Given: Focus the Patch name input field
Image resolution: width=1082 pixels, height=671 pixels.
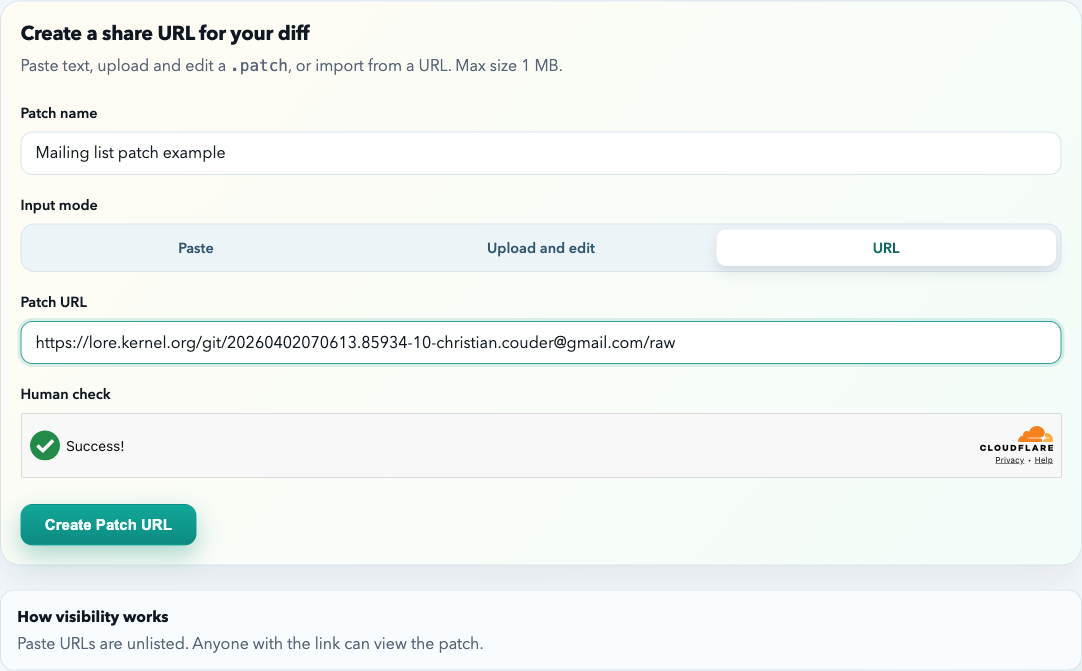Looking at the screenshot, I should point(540,153).
